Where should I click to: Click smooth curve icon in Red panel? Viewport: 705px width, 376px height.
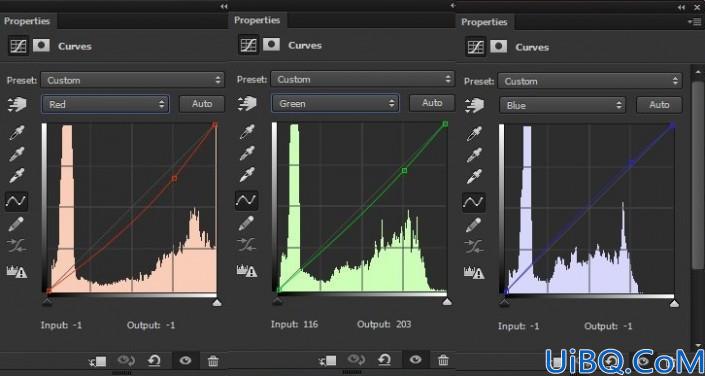[17, 246]
